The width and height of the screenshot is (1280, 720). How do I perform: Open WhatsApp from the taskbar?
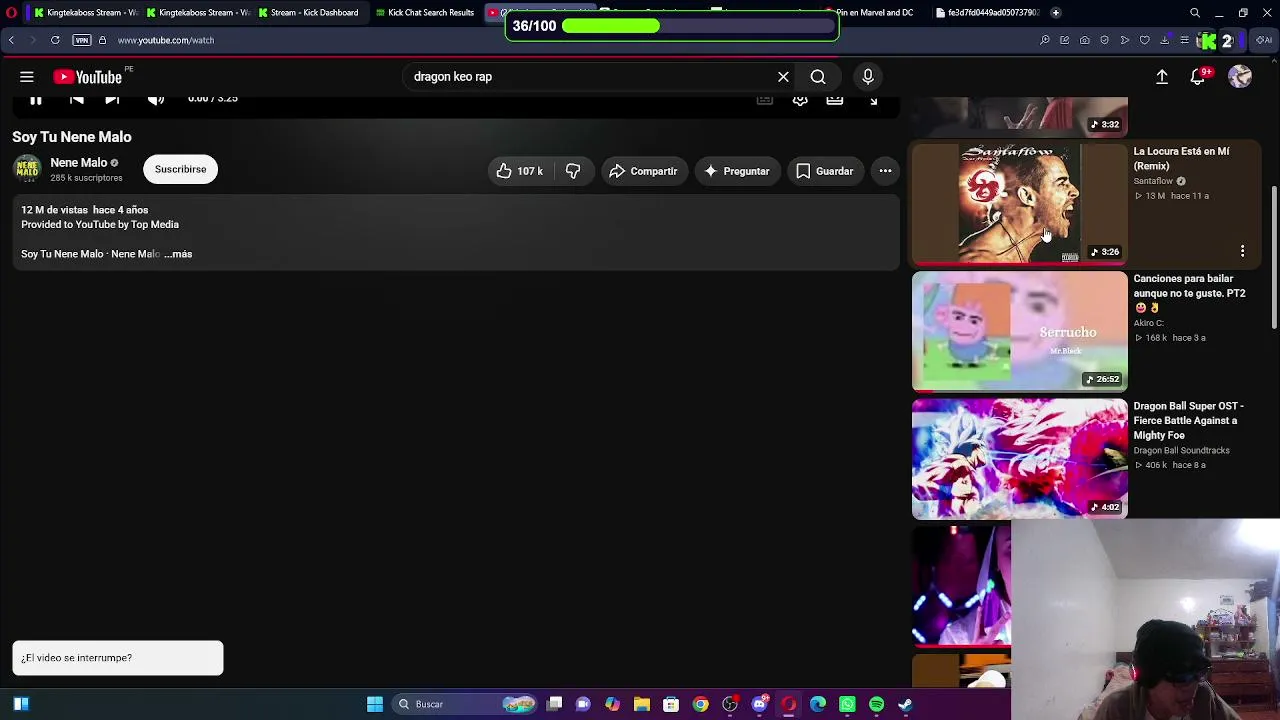click(847, 704)
